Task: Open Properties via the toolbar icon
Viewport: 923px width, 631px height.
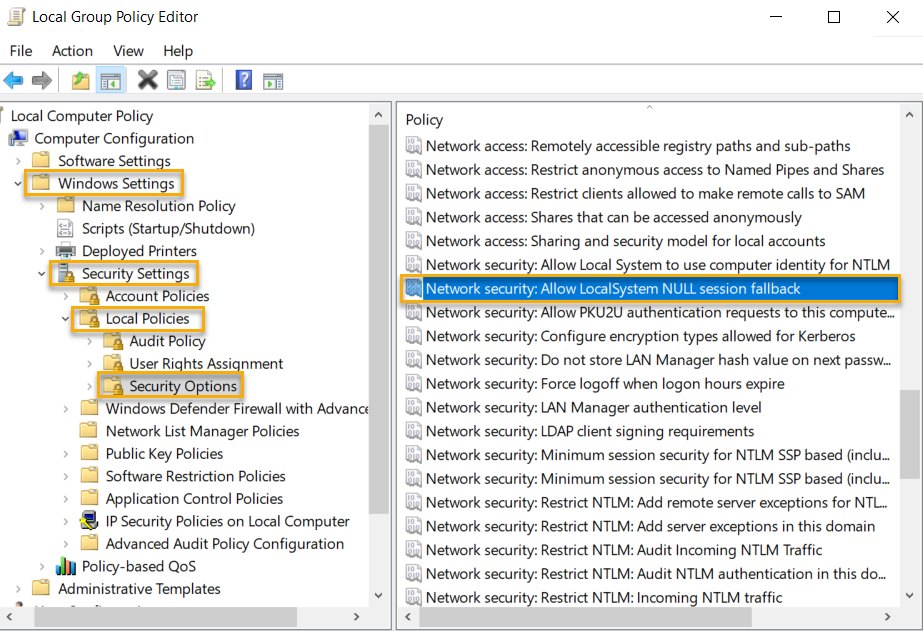Action: click(176, 79)
